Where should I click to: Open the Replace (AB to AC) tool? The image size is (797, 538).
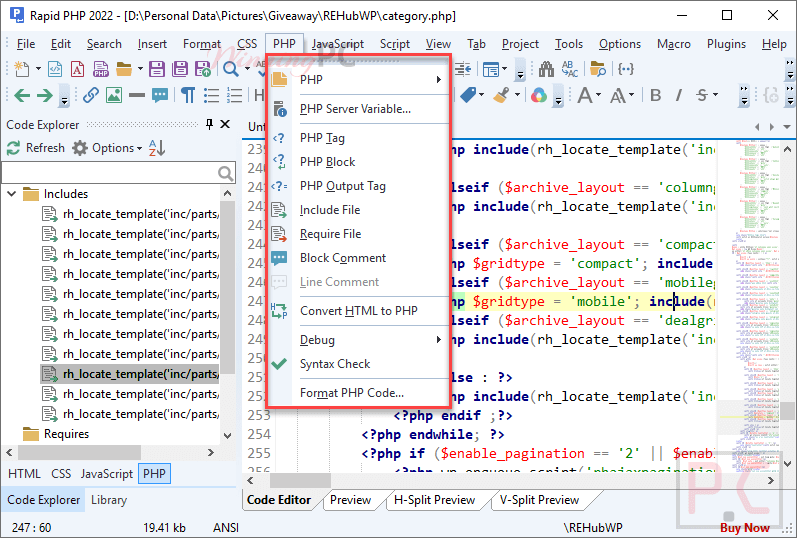570,69
